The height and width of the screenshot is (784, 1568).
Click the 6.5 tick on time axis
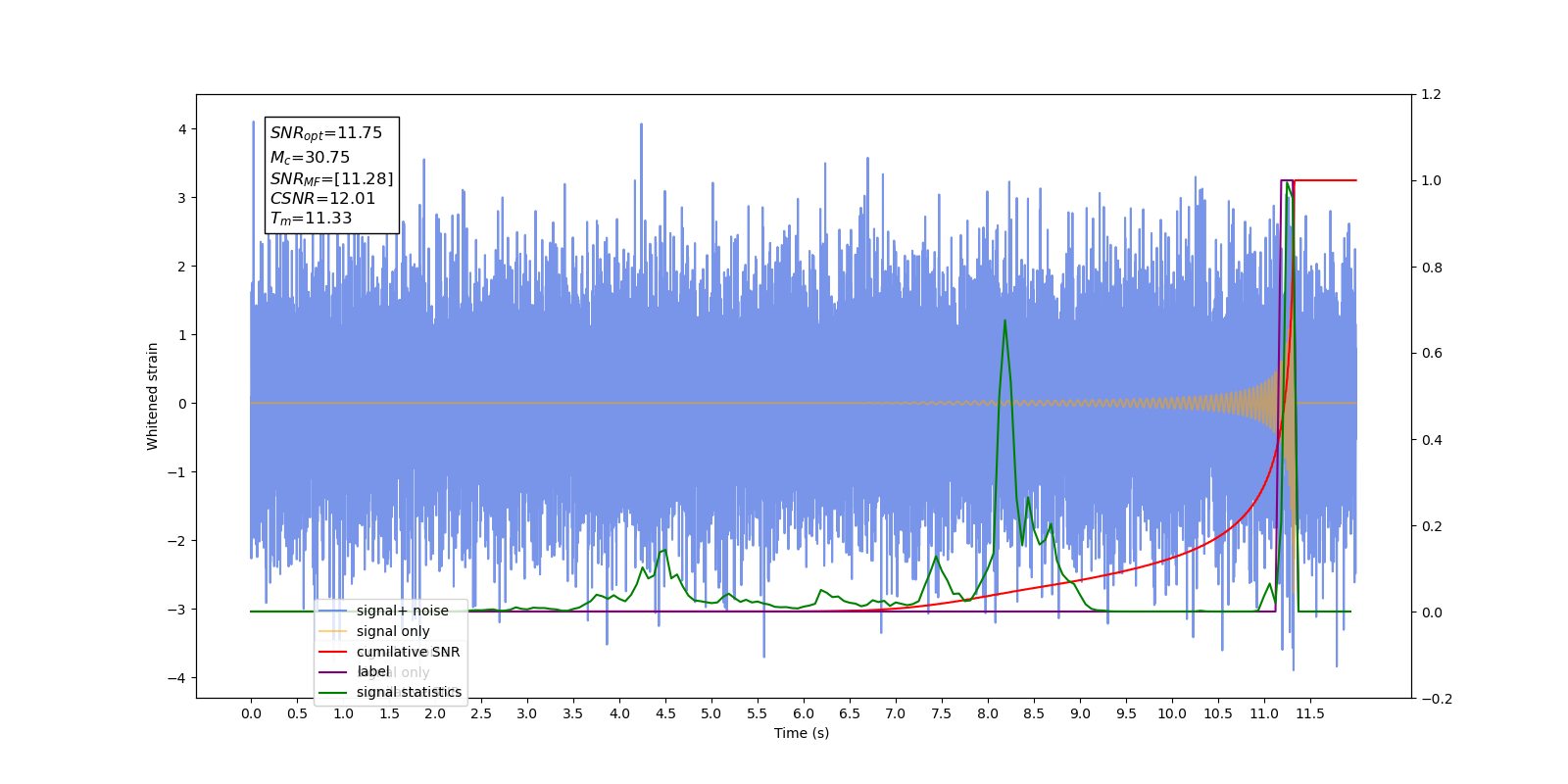coord(850,713)
